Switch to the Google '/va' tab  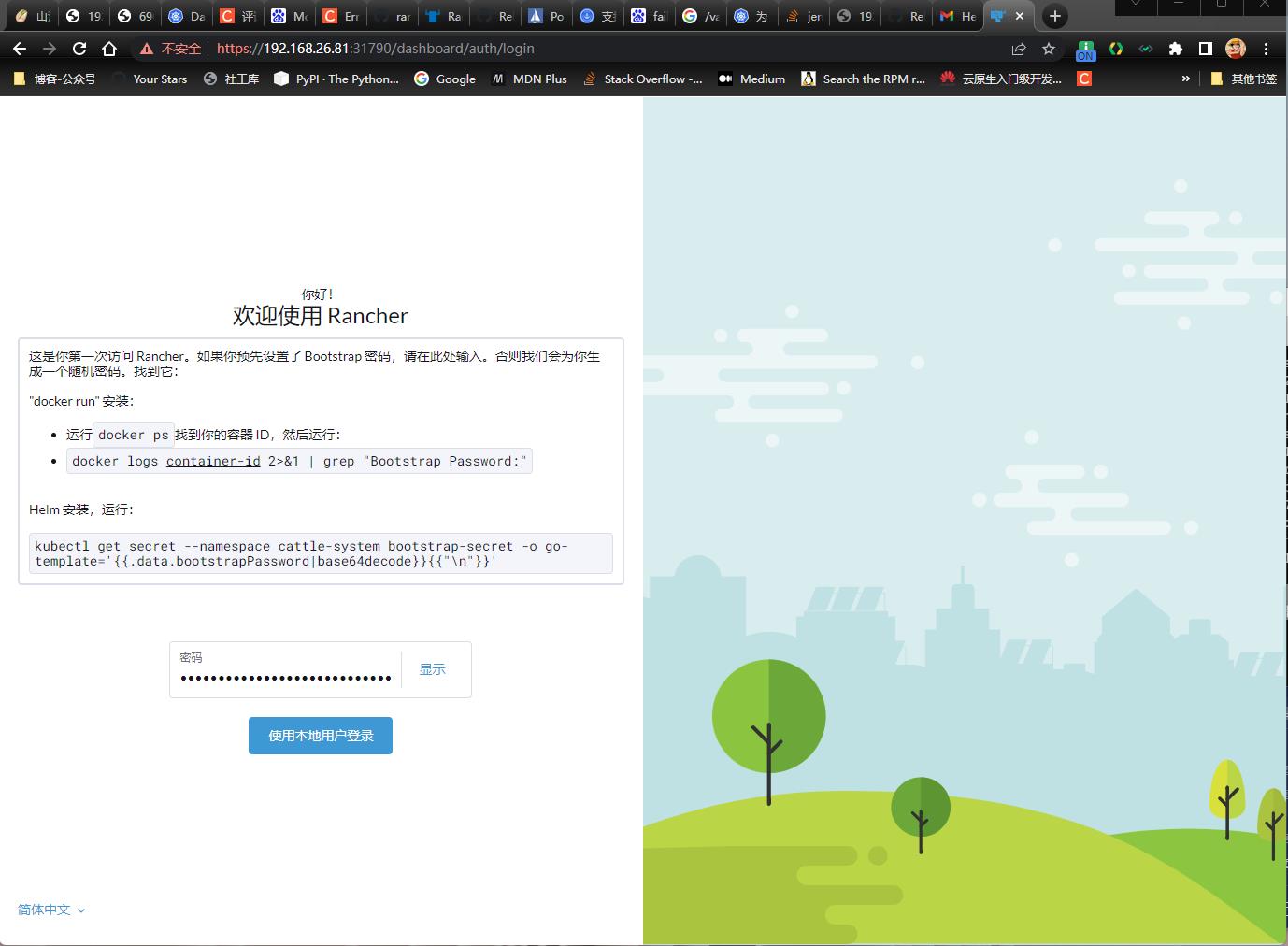(x=701, y=16)
